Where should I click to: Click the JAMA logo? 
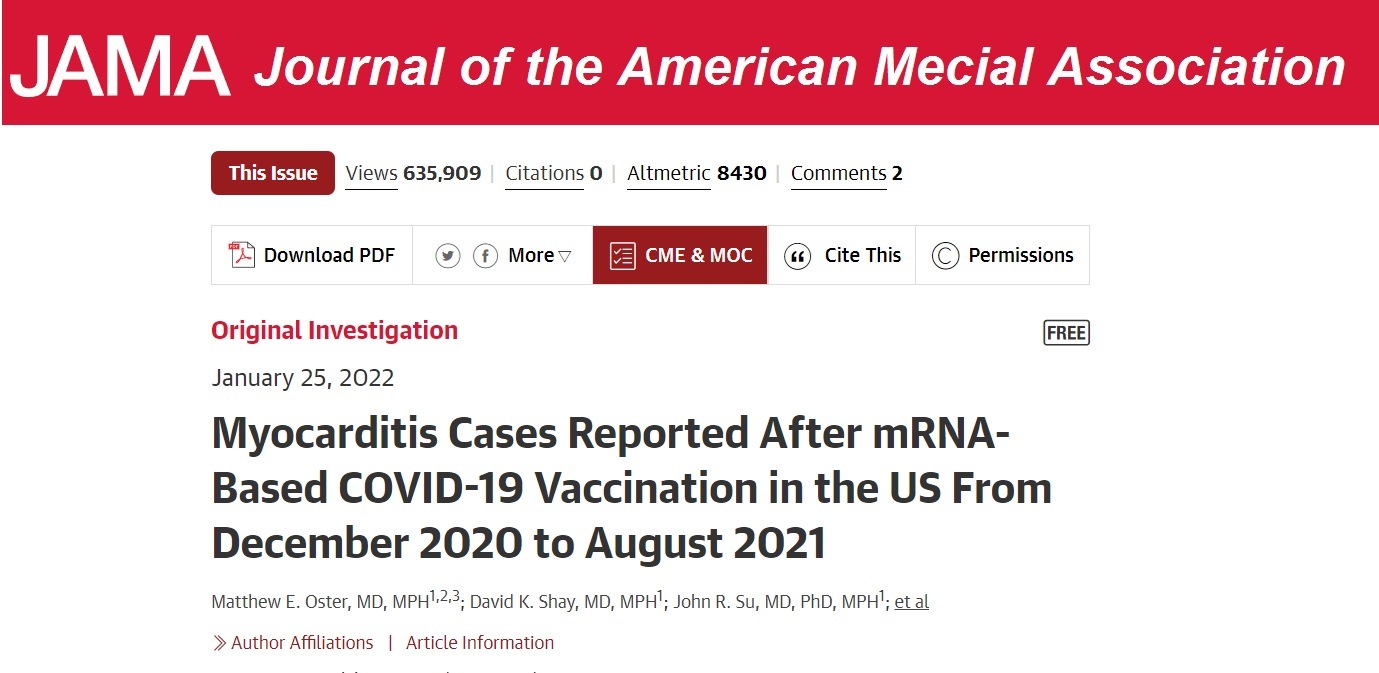[x=120, y=66]
